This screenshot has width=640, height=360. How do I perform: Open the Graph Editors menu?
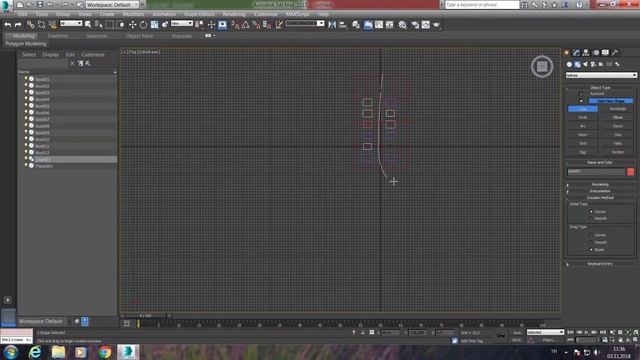(199, 14)
